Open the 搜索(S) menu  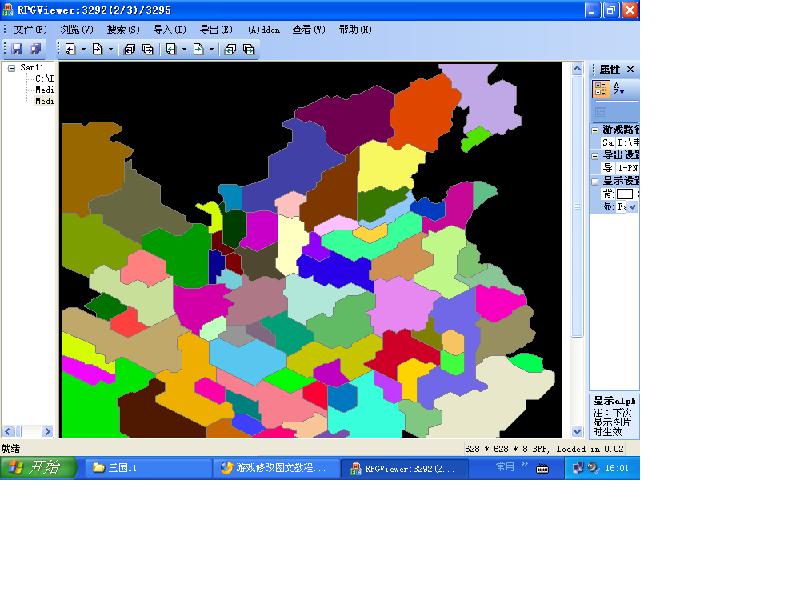[123, 30]
